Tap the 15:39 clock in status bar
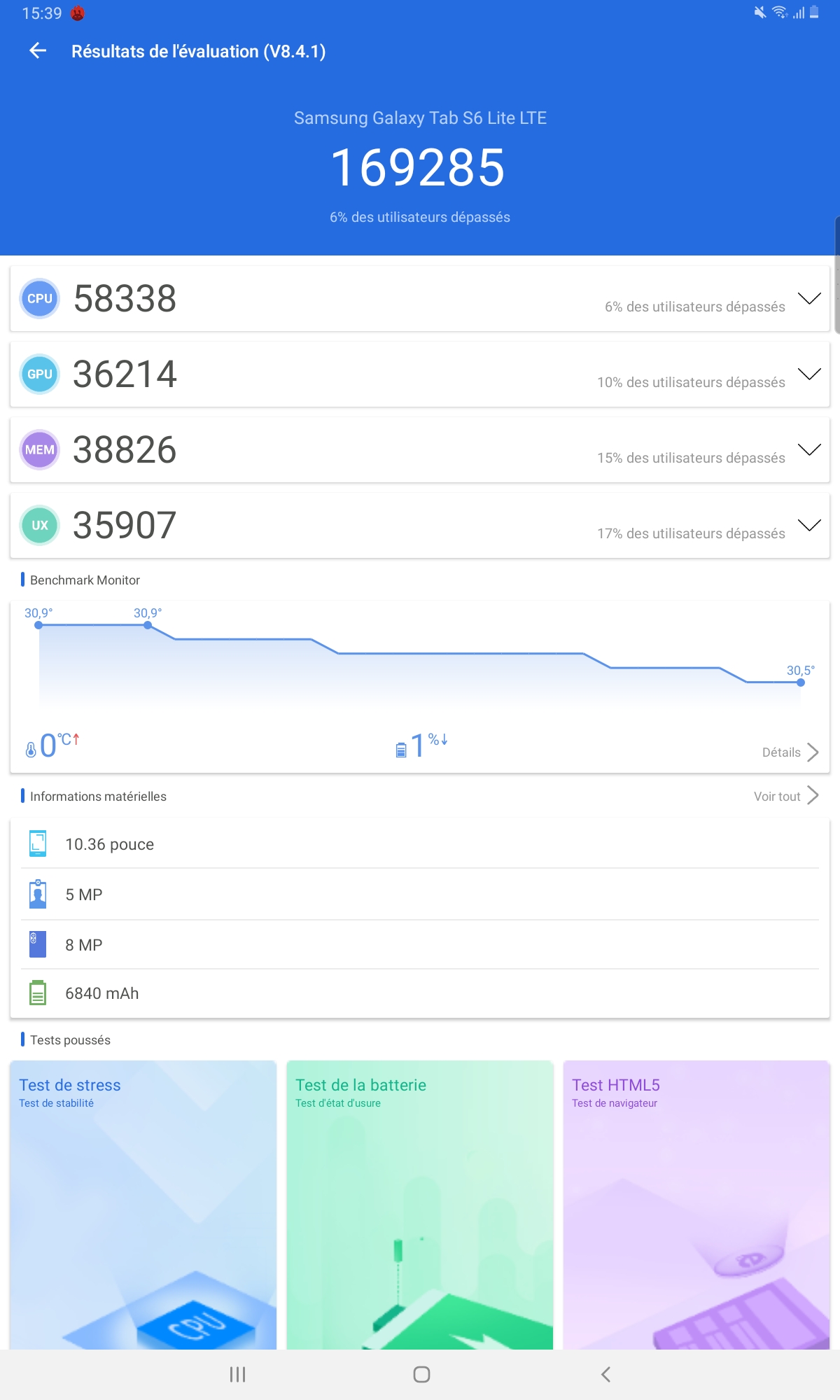Image resolution: width=840 pixels, height=1400 pixels. coord(42,13)
